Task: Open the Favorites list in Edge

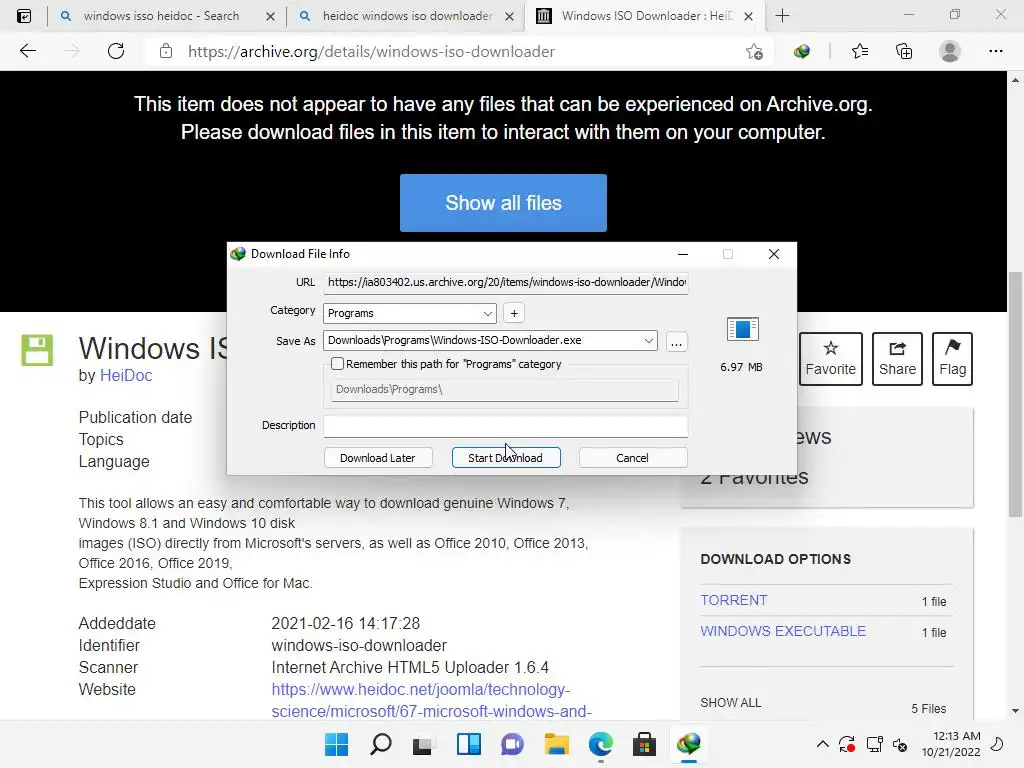Action: click(x=860, y=51)
